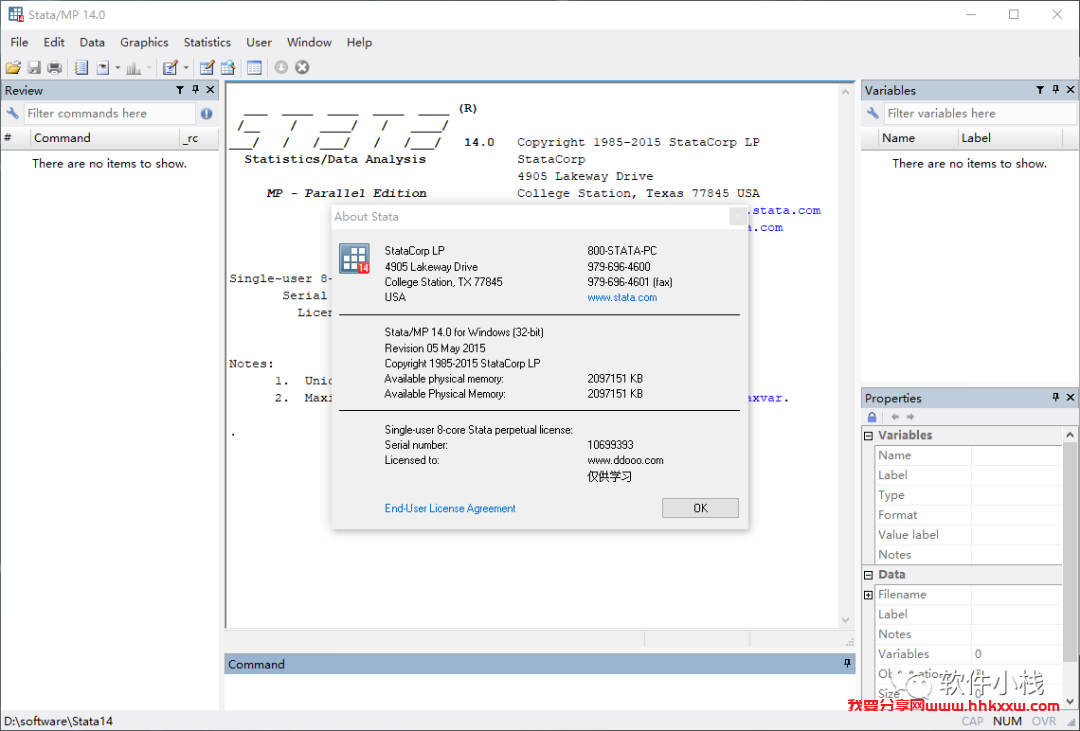The image size is (1080, 731).
Task: Collapse the Data section in Properties
Action: click(x=869, y=575)
